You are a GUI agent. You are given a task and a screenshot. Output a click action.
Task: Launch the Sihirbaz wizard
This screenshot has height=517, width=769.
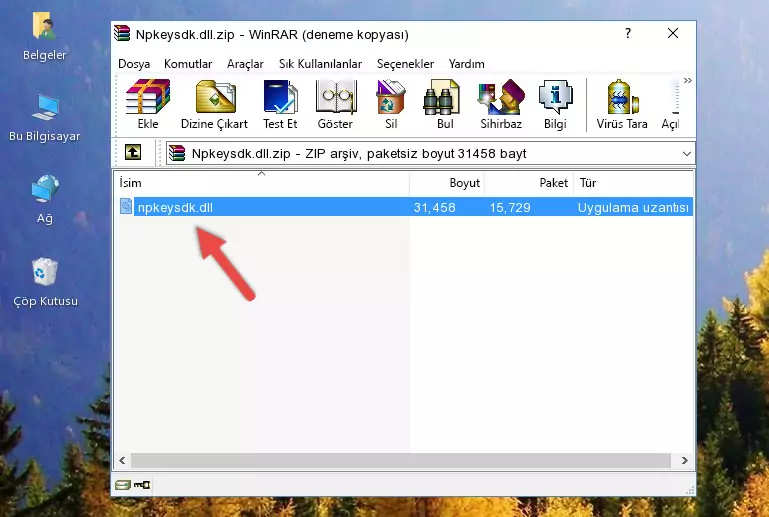pyautogui.click(x=501, y=104)
